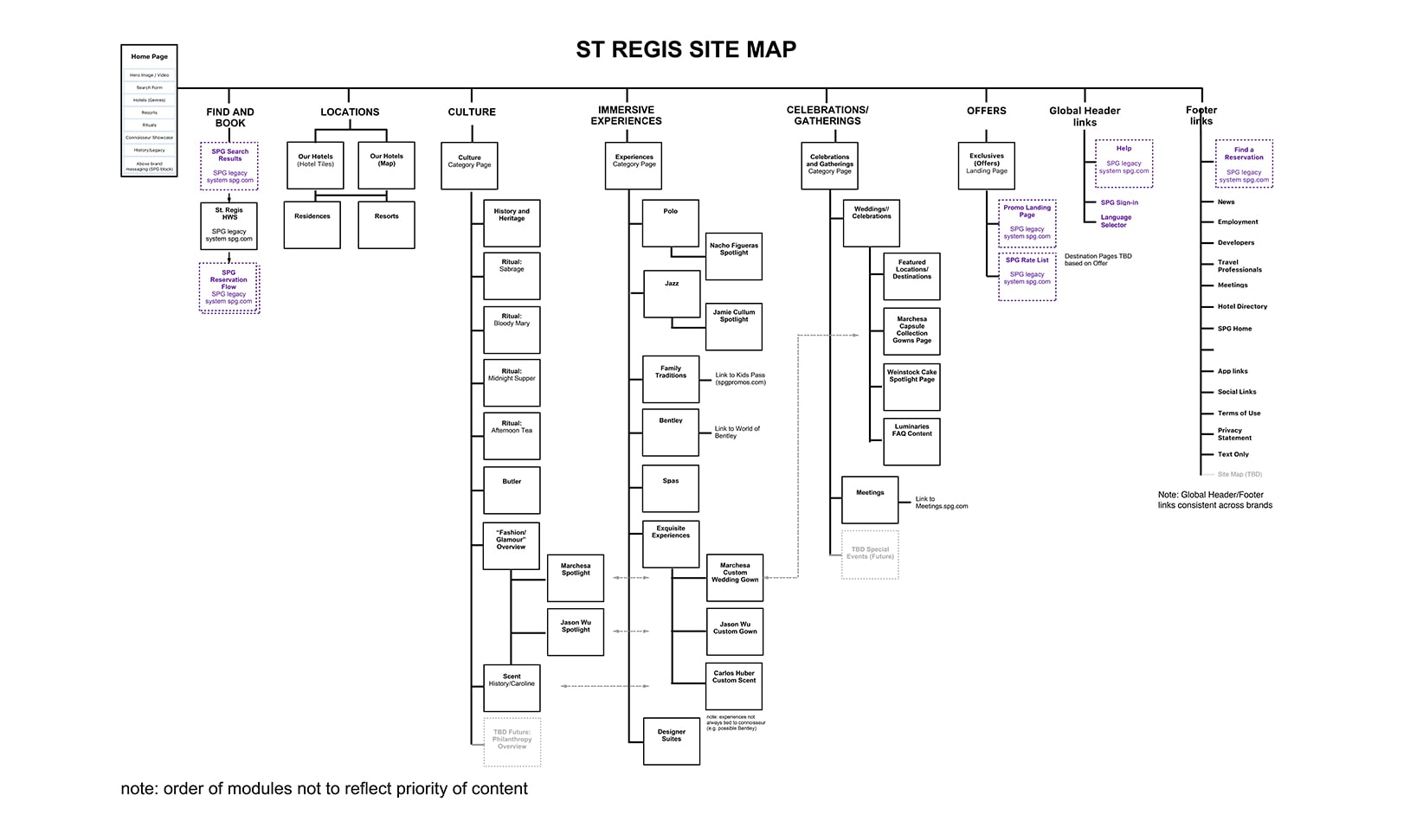Select the Featured Locations/Destinations box

coord(911,277)
